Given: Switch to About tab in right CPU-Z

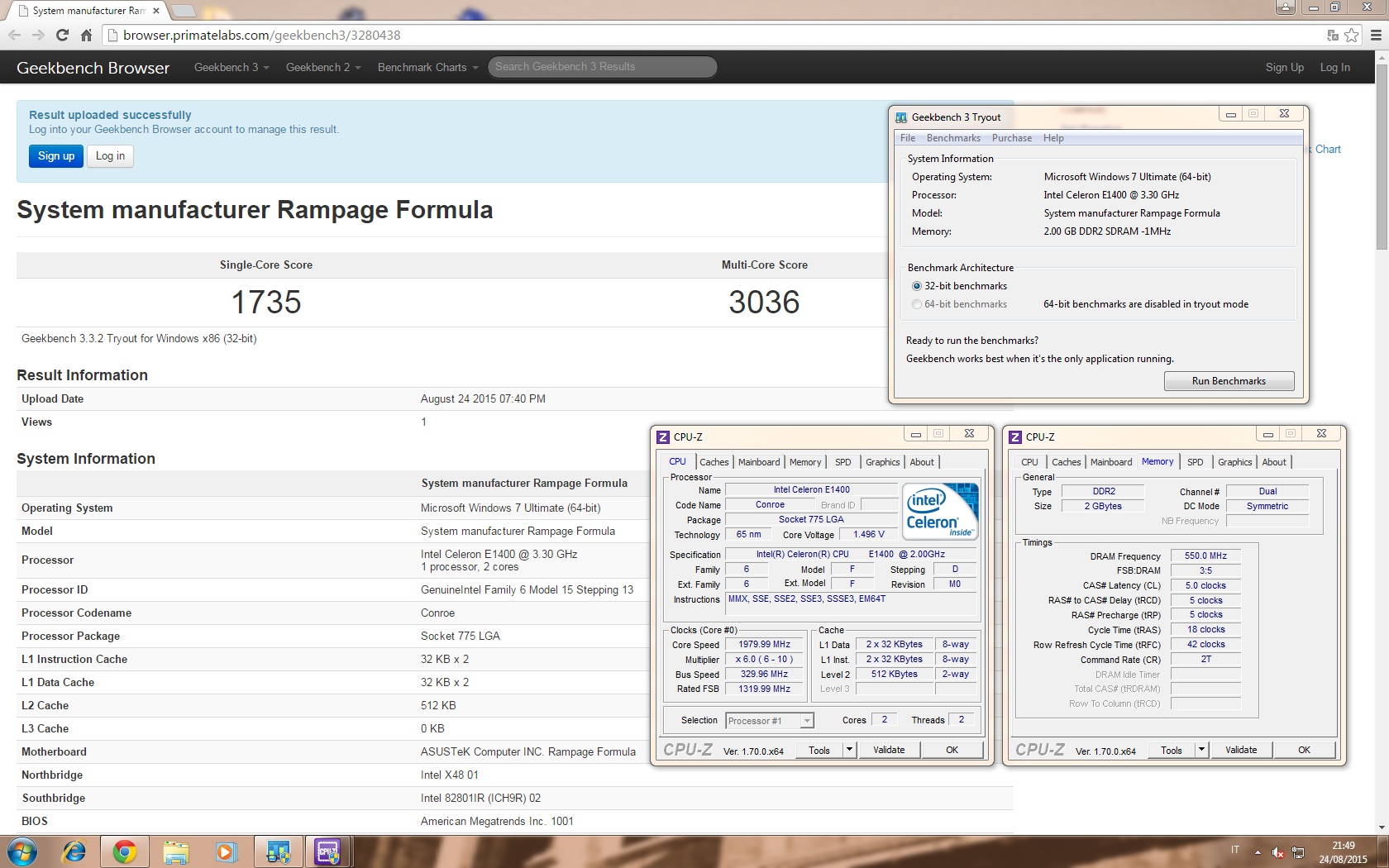Looking at the screenshot, I should pyautogui.click(x=1274, y=462).
